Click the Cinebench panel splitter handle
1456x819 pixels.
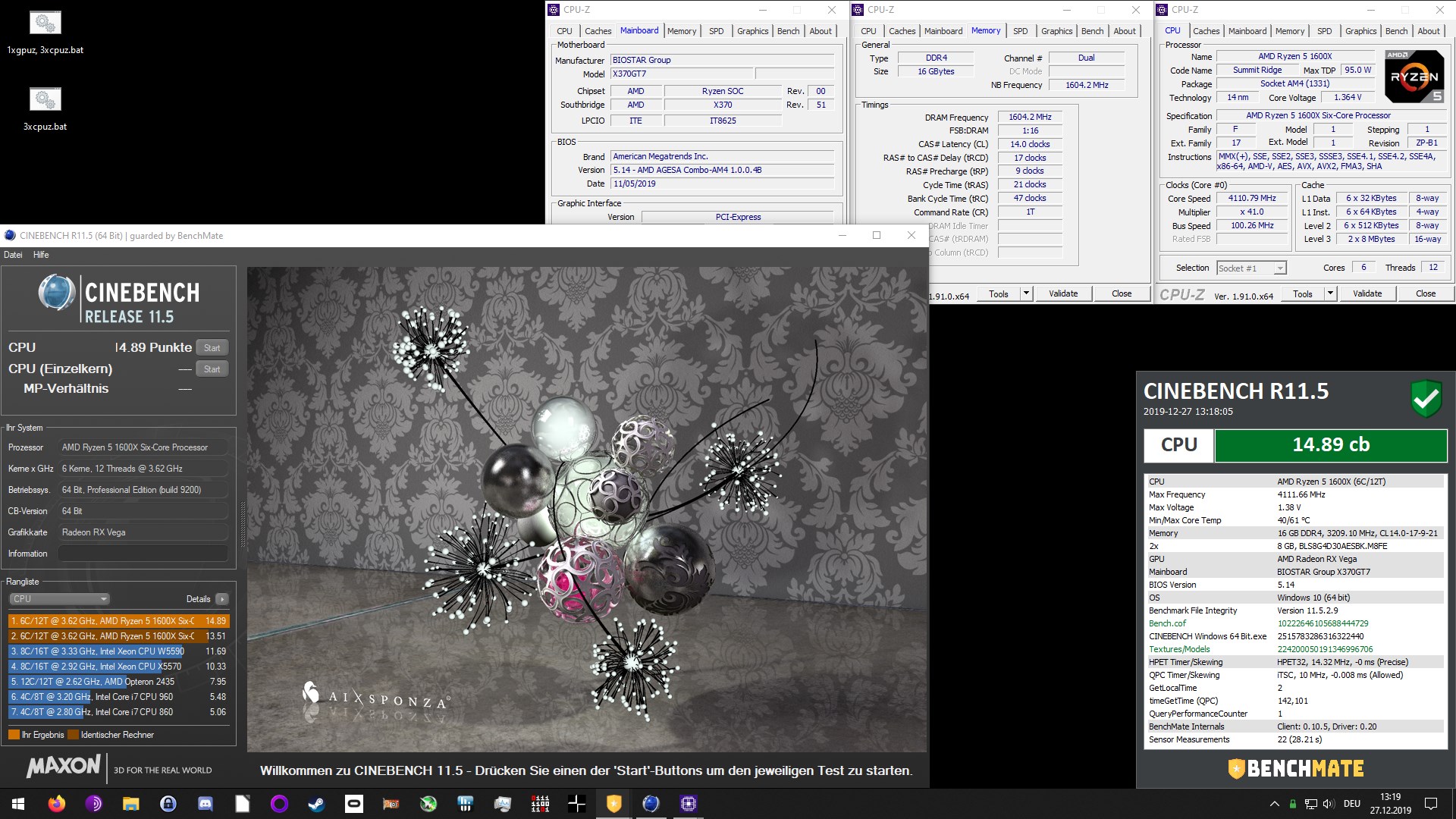tap(243, 525)
